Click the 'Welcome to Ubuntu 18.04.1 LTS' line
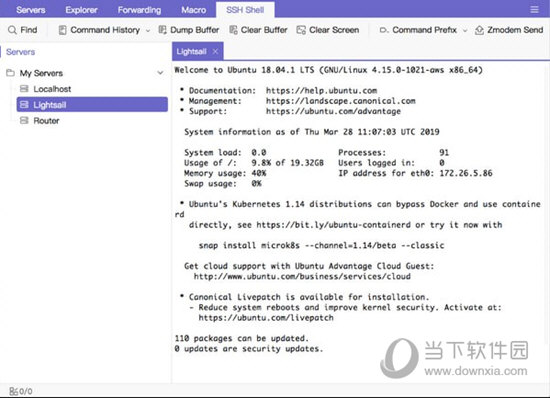The height and width of the screenshot is (398, 550). pyautogui.click(x=329, y=70)
